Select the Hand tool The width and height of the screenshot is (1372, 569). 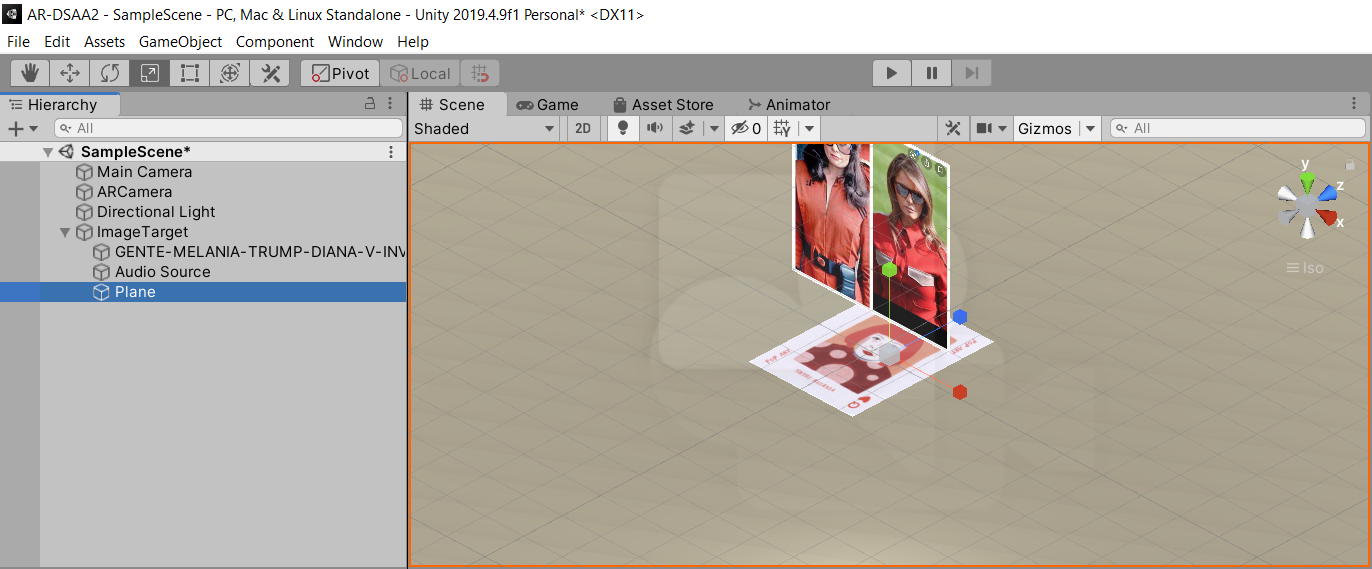tap(30, 73)
